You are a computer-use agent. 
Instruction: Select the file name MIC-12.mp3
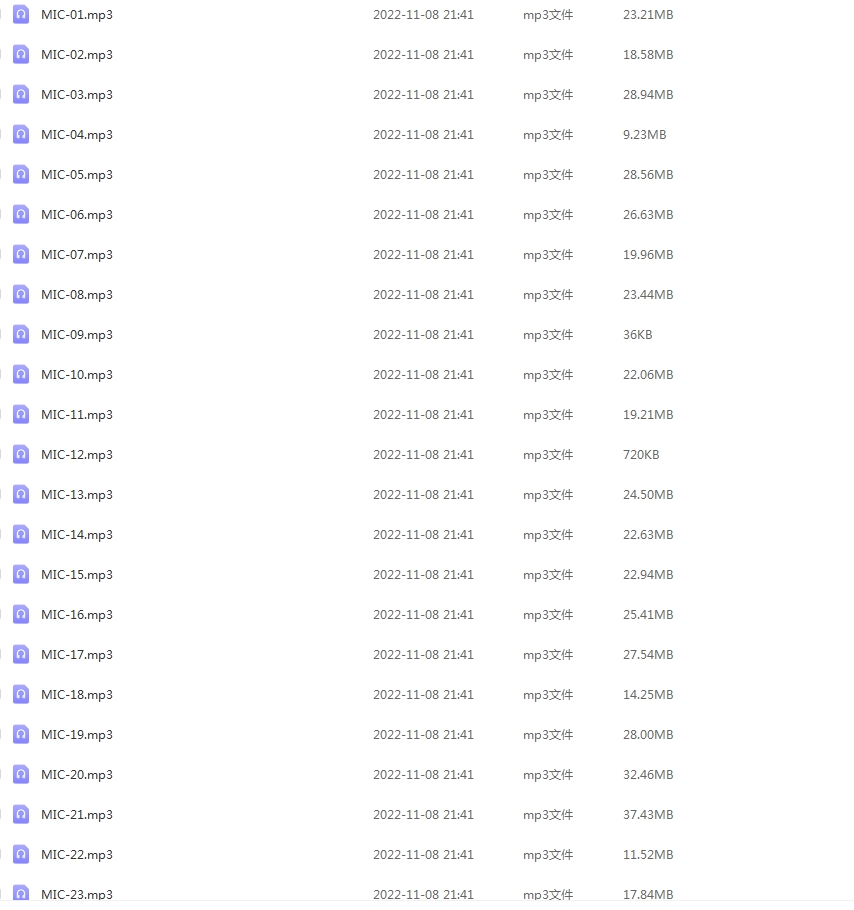pos(77,455)
